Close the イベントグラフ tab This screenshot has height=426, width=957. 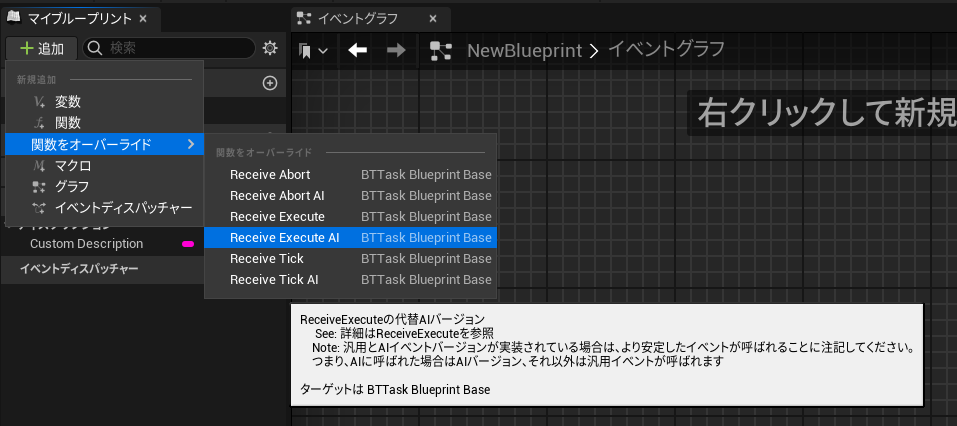(x=433, y=19)
